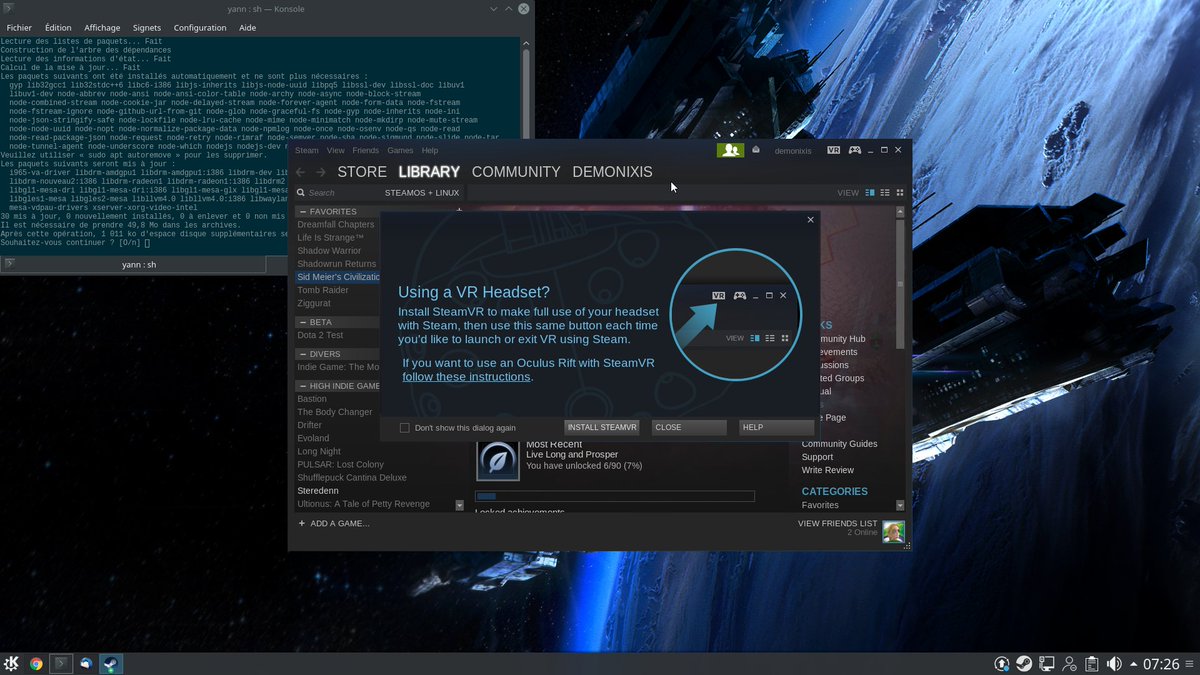The image size is (1200, 675).
Task: Close the VR Headset dialog with X
Action: tap(810, 219)
